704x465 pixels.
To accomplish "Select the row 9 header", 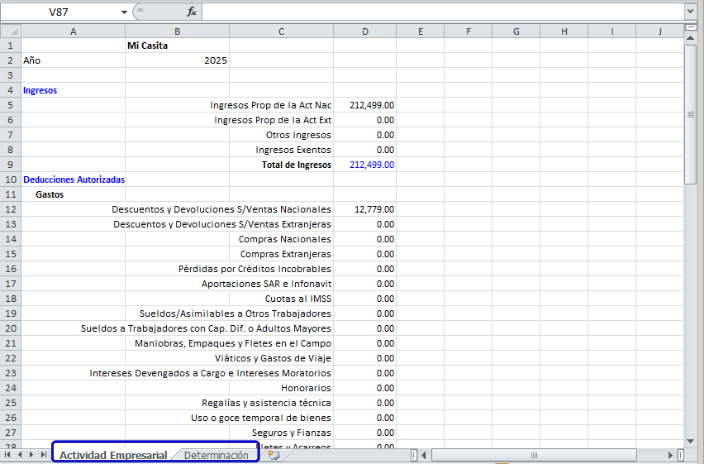I will [x=10, y=165].
